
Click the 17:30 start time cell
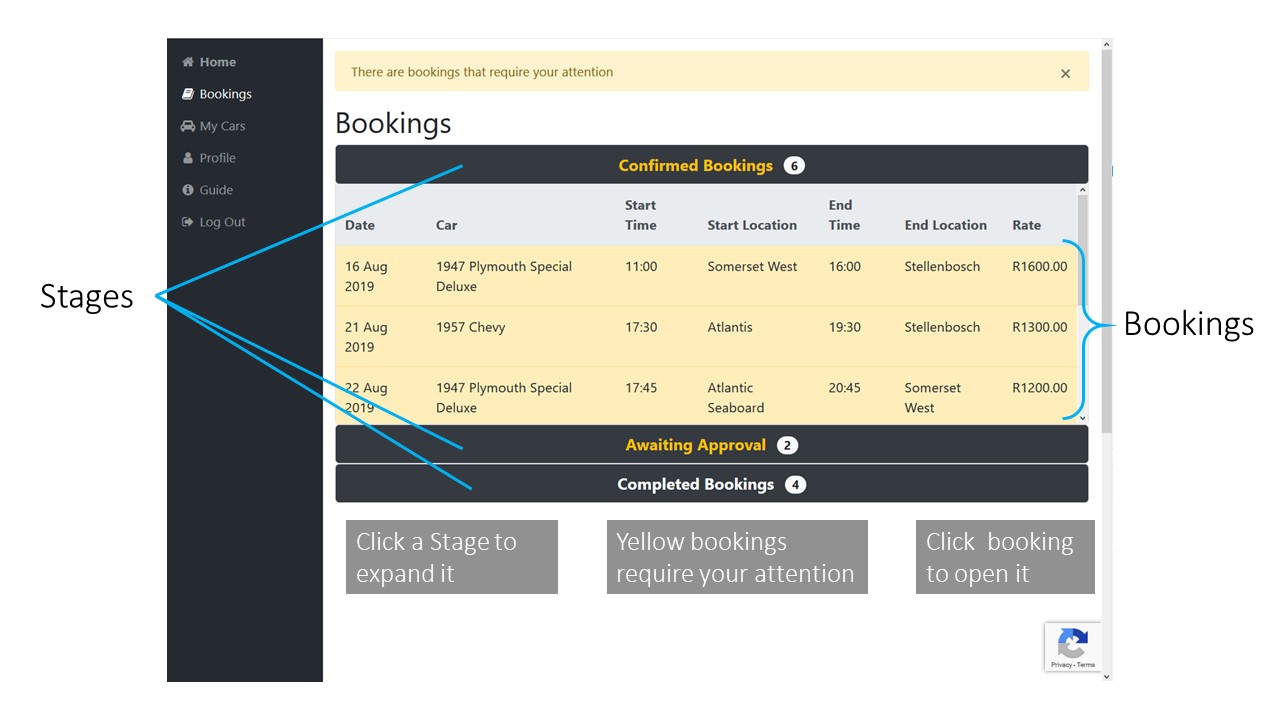click(x=641, y=327)
